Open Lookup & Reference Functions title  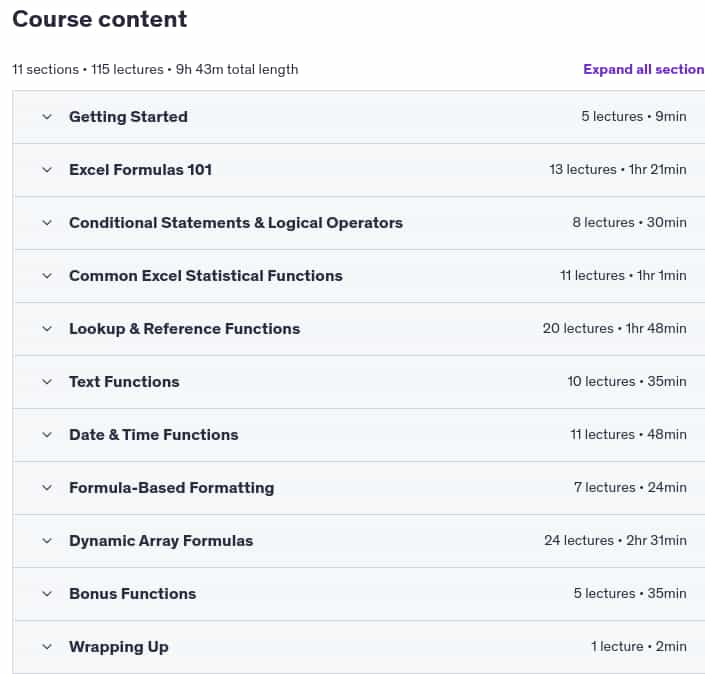tap(184, 329)
